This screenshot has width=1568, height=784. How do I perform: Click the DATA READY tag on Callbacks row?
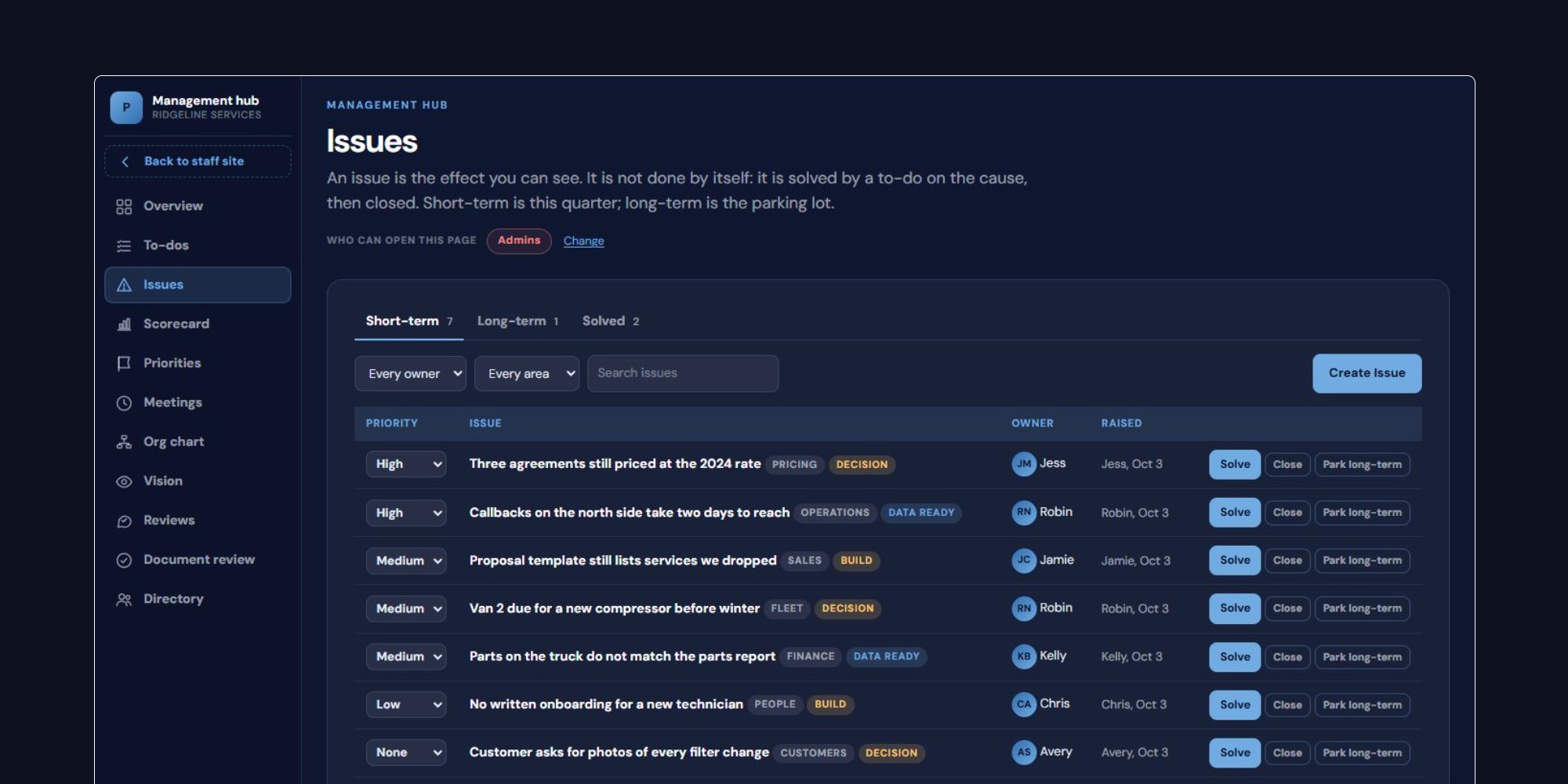pos(921,513)
